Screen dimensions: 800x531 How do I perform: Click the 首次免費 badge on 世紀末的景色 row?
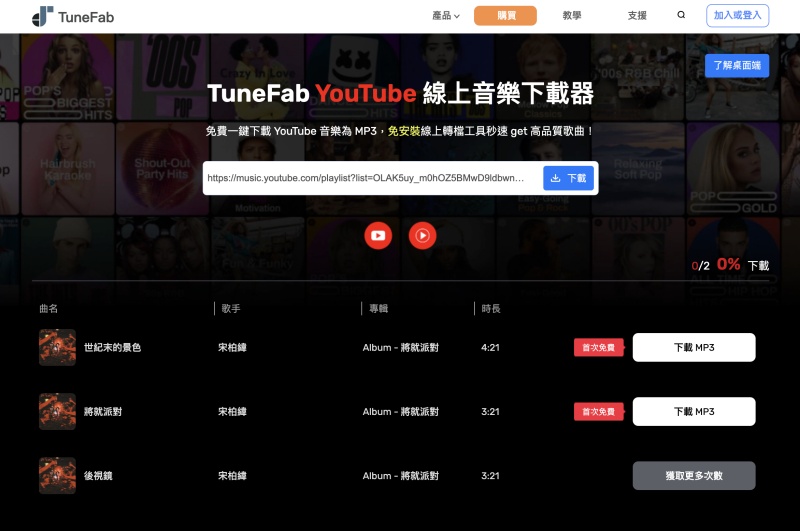(598, 347)
